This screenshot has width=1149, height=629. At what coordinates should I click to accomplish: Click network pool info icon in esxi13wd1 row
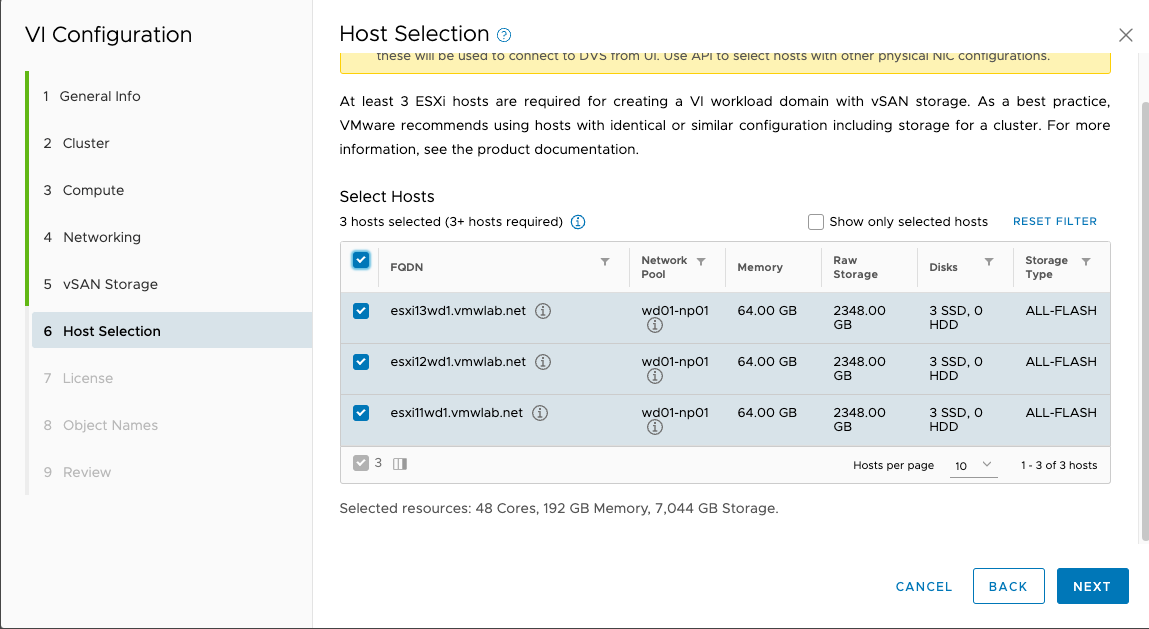pos(655,325)
